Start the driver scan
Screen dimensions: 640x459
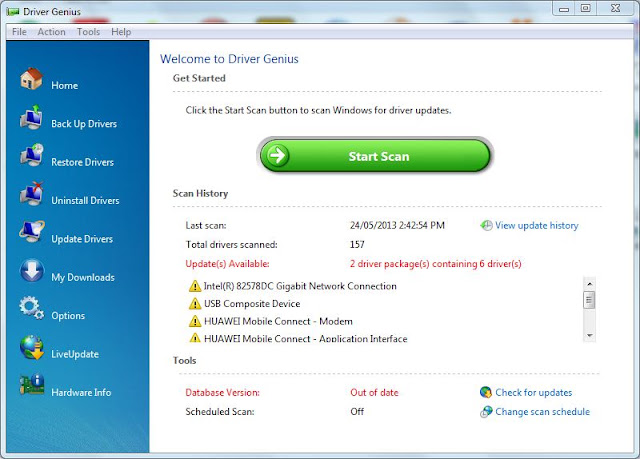click(375, 155)
